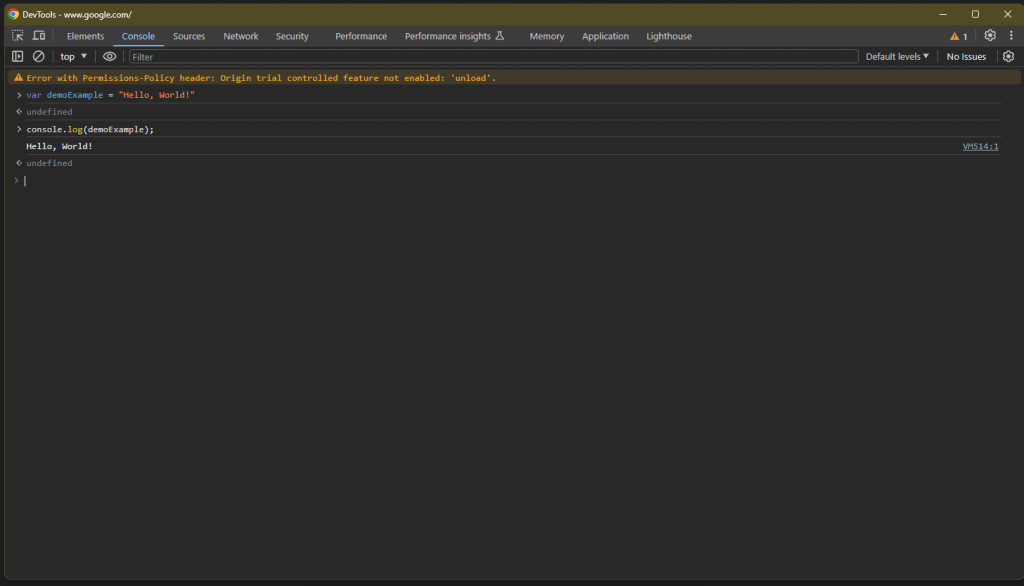Click the Permissions-Policy warning triangle icon
Screen dimensions: 1024x586
coord(18,77)
